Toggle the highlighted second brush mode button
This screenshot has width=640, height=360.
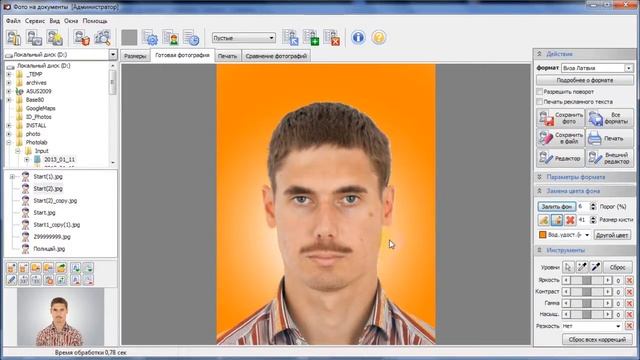pyautogui.click(x=557, y=220)
